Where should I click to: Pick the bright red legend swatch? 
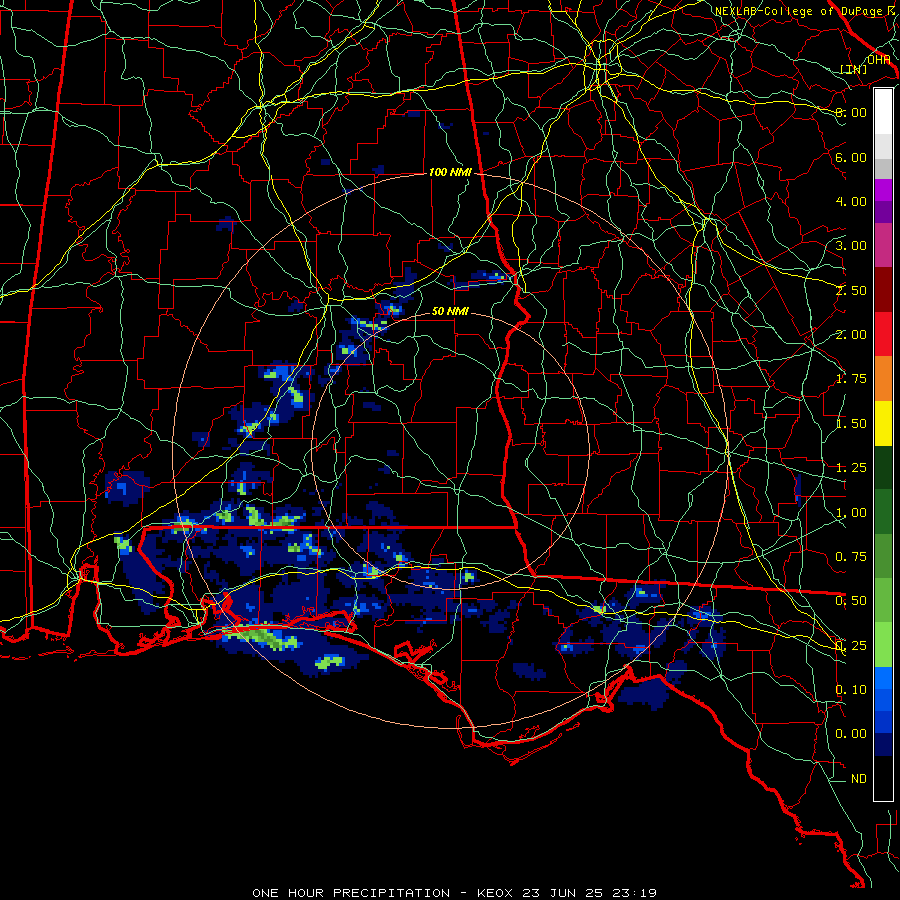pos(883,334)
